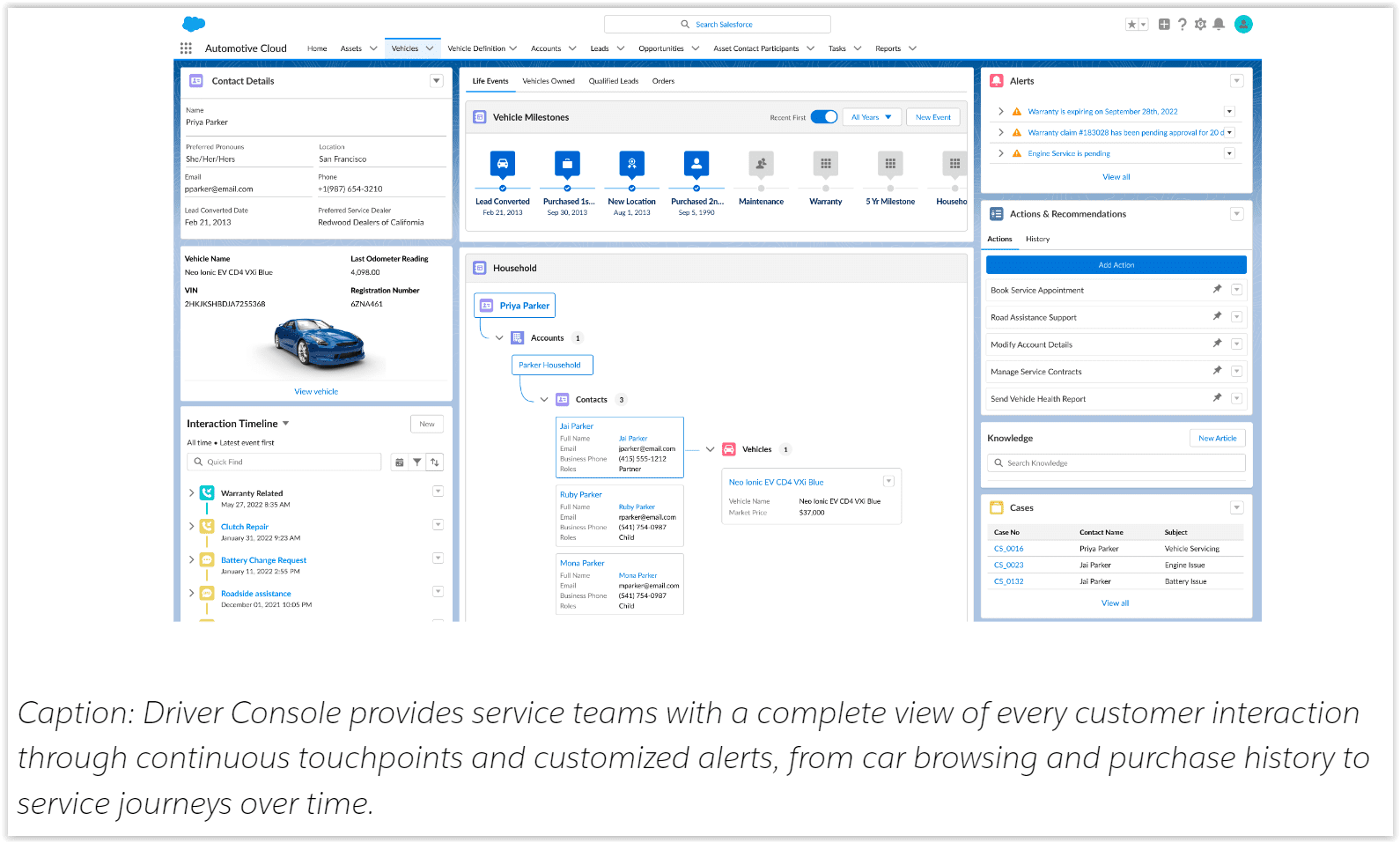Go to the Home navigation tab

[317, 48]
